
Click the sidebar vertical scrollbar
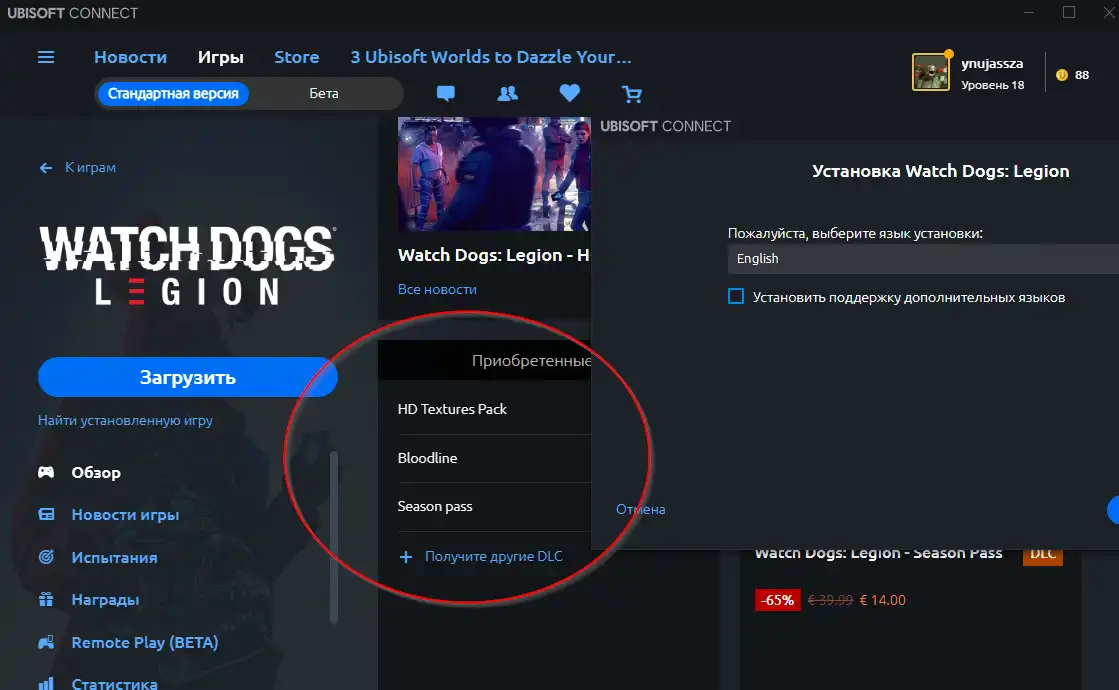click(333, 537)
